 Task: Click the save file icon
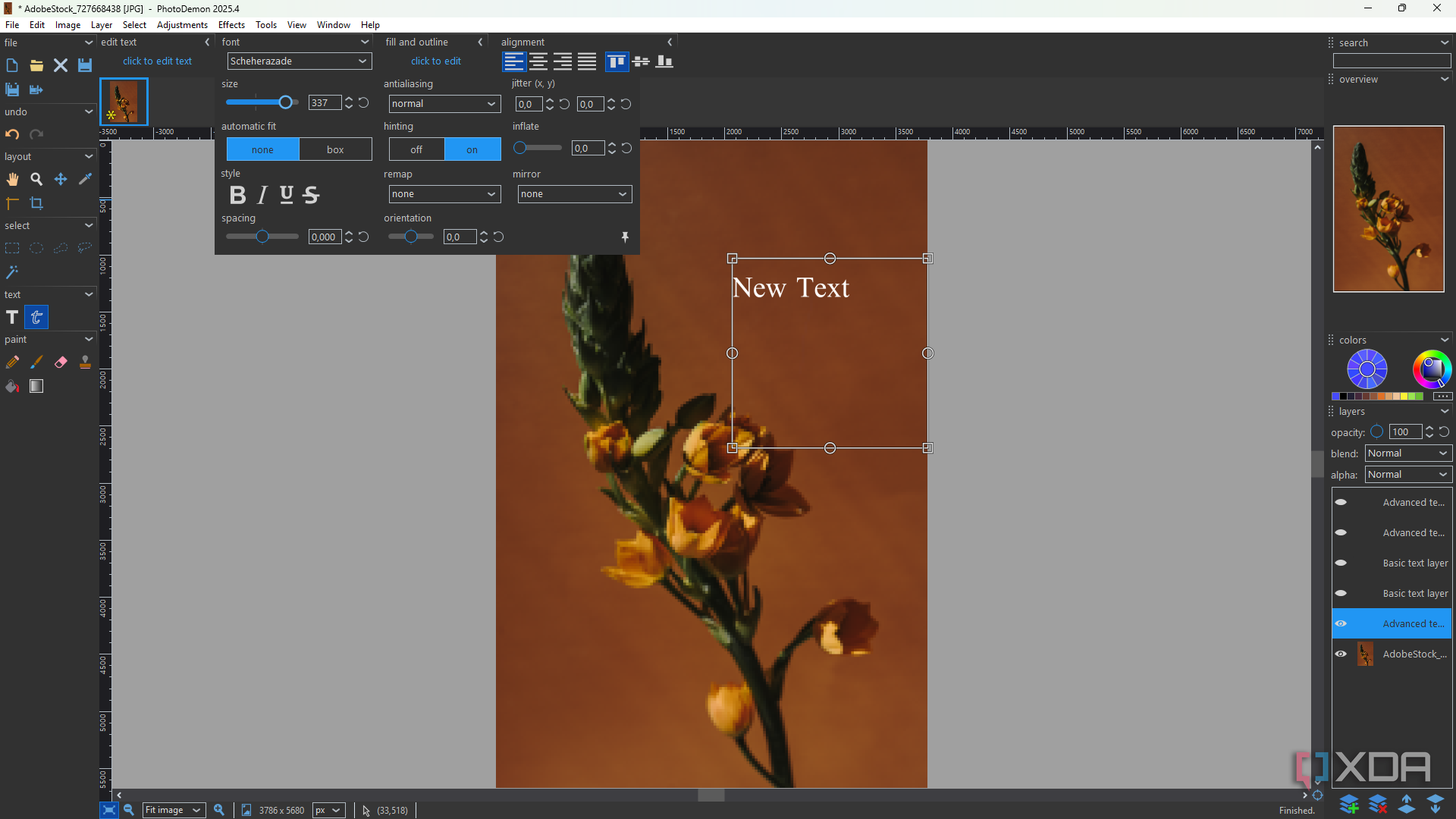(x=85, y=65)
